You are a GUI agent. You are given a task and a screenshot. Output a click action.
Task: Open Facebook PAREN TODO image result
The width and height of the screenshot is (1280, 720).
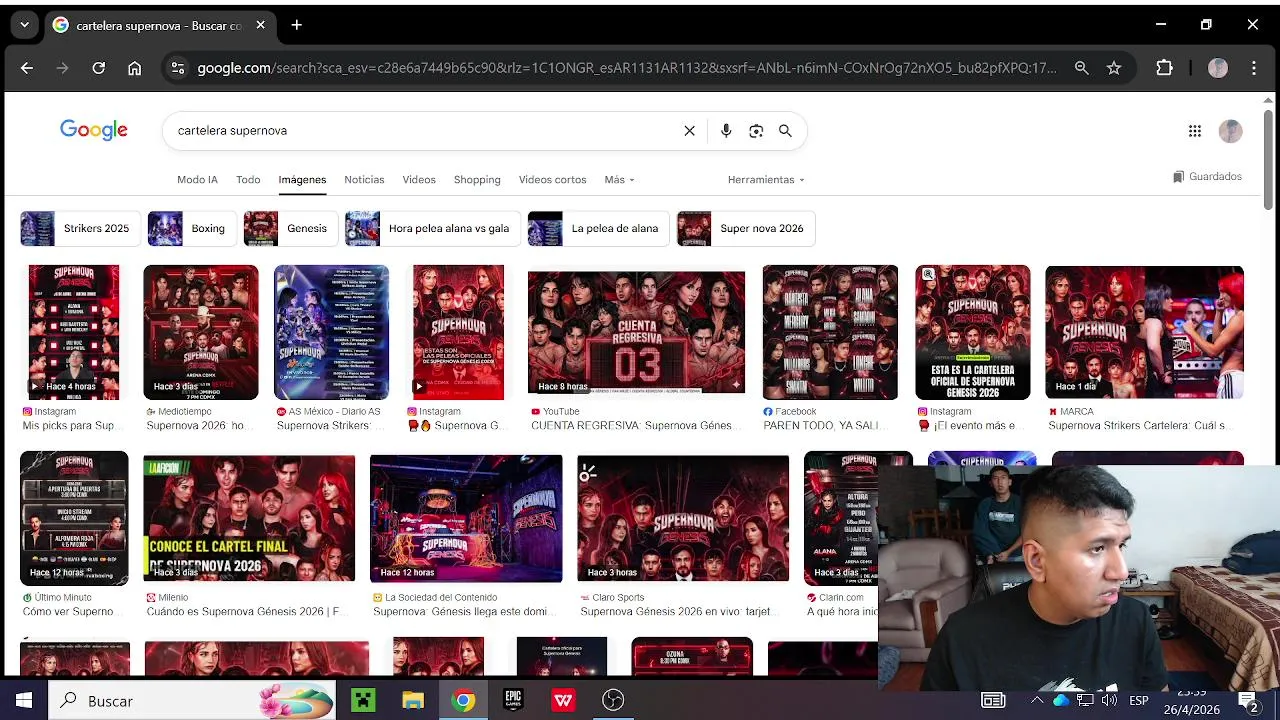pos(830,332)
